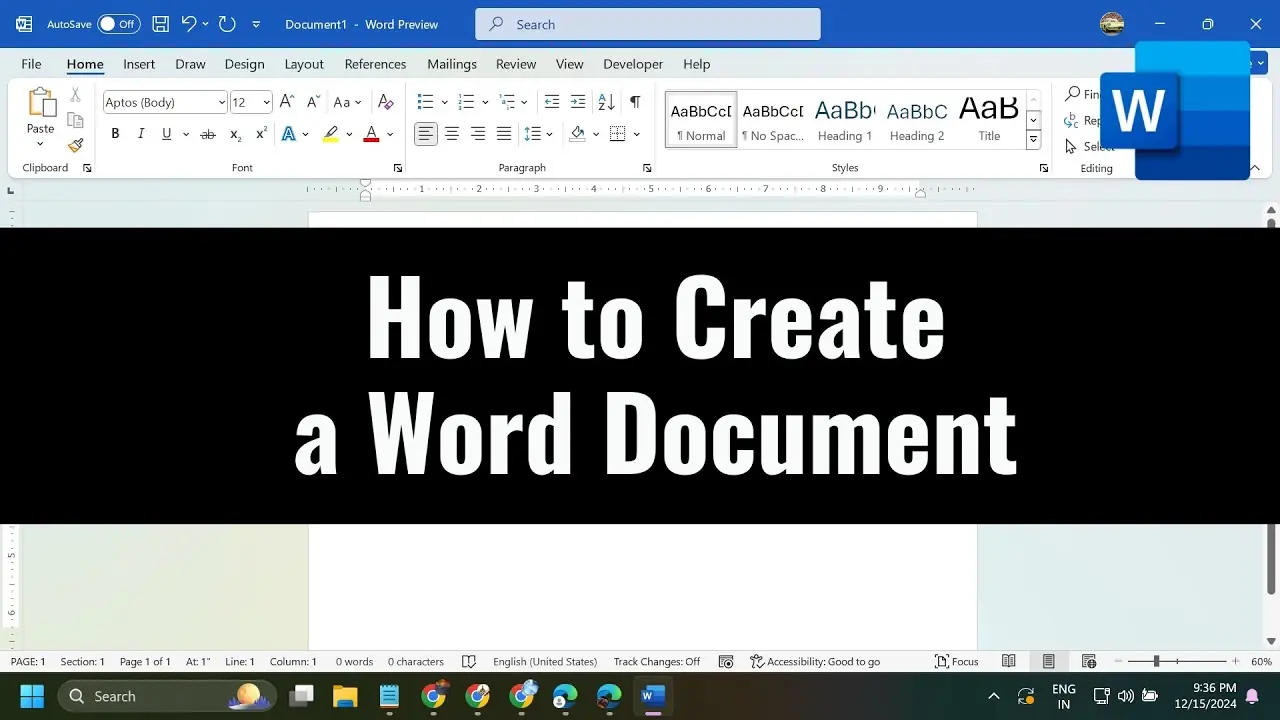Increase the paragraph indent
This screenshot has height=720, width=1280.
578,102
